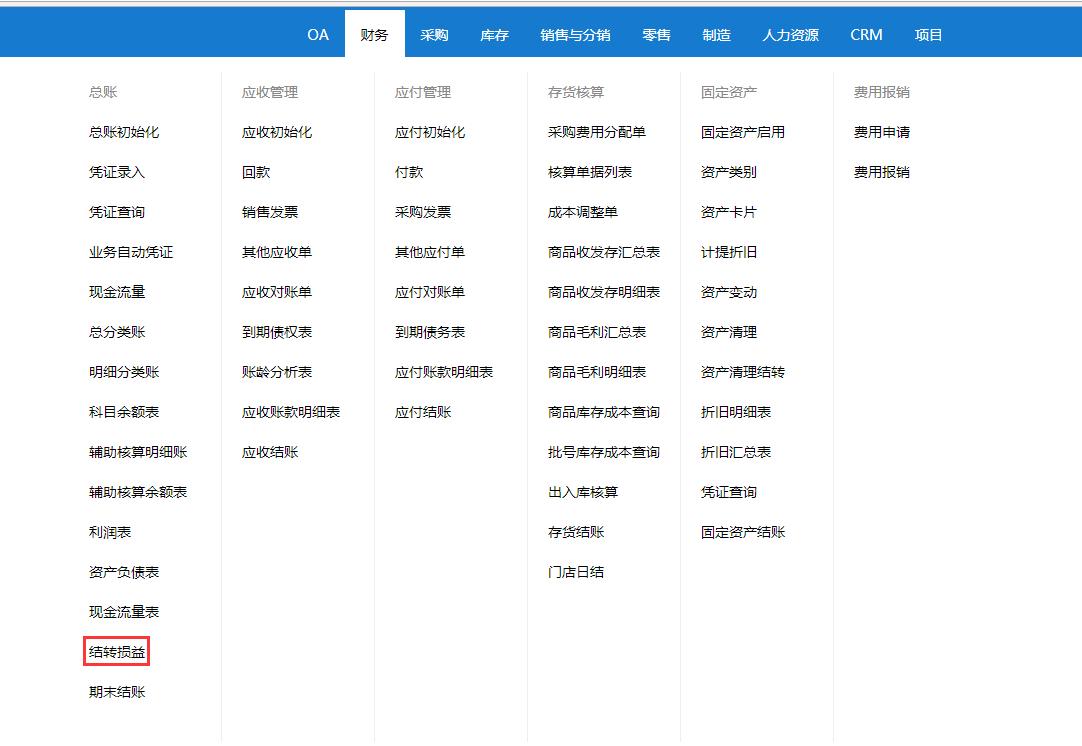Open 其他应收单
The image size is (1082, 746).
[x=277, y=252]
